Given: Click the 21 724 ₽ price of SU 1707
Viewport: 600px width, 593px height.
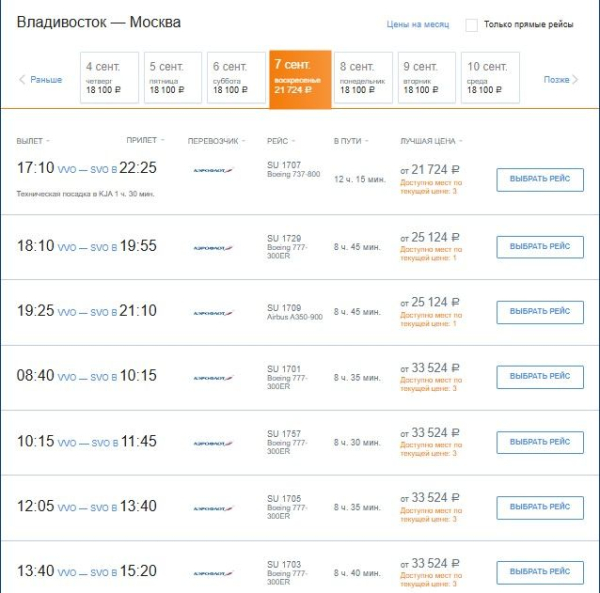Looking at the screenshot, I should (431, 170).
